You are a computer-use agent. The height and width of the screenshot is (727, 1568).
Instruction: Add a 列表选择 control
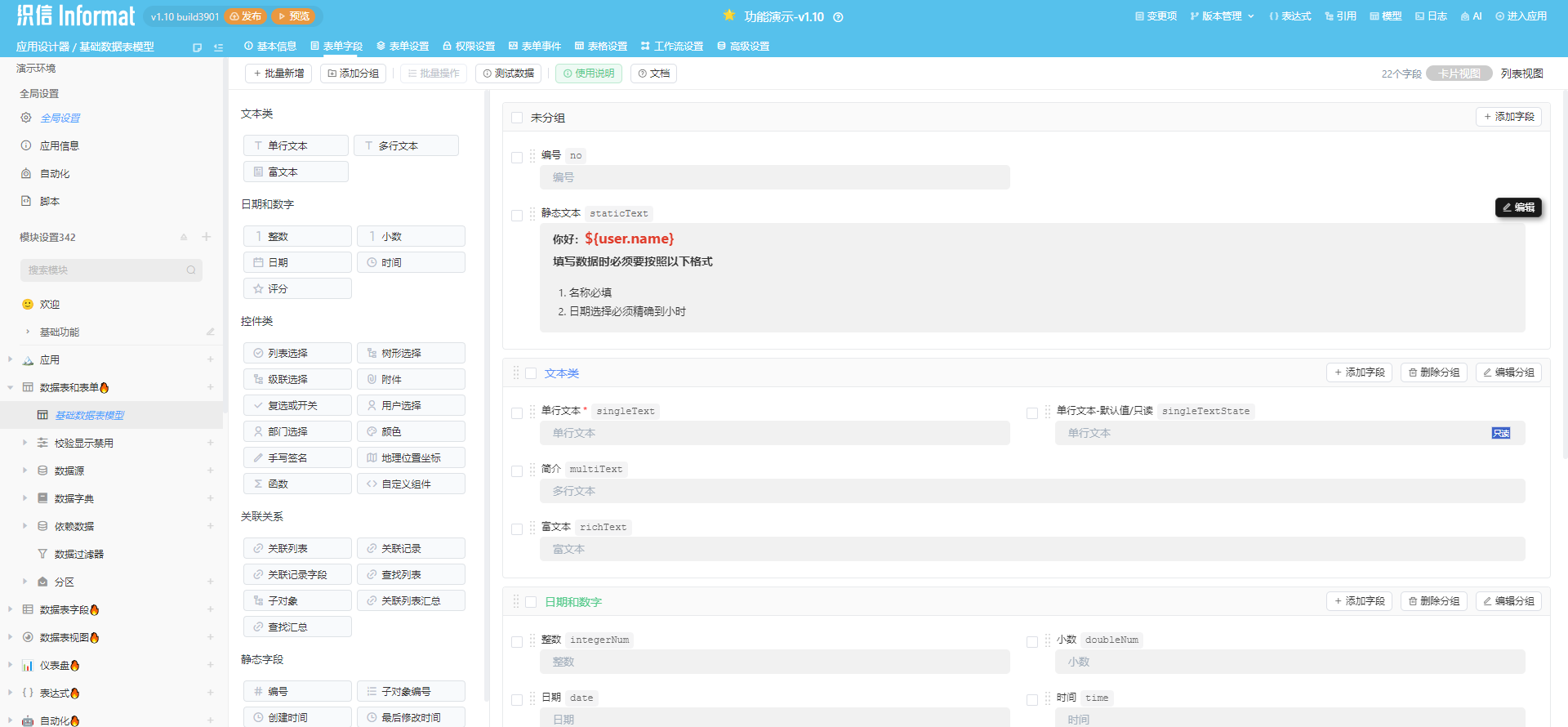click(x=297, y=353)
